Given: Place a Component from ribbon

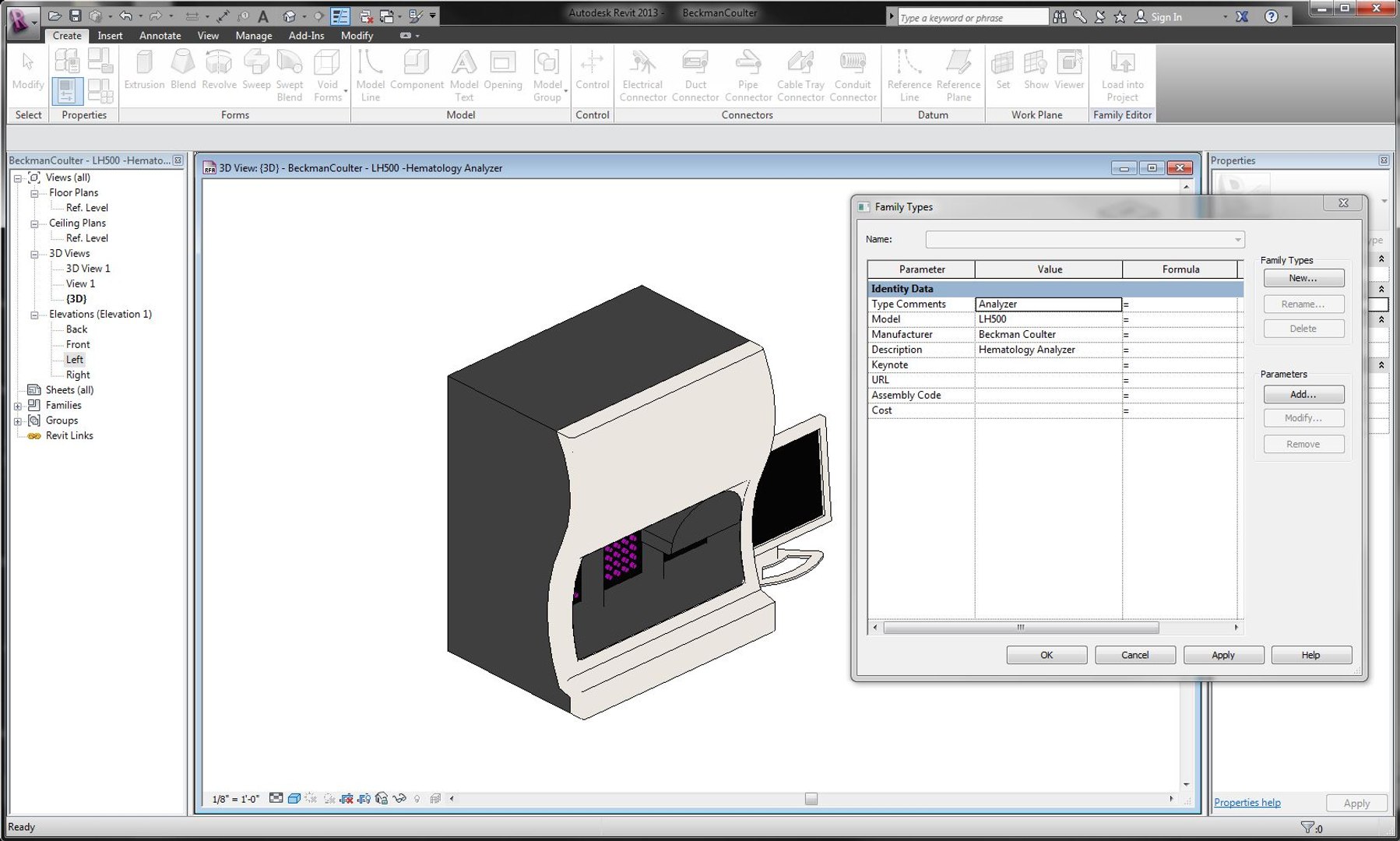Looking at the screenshot, I should pos(417,70).
